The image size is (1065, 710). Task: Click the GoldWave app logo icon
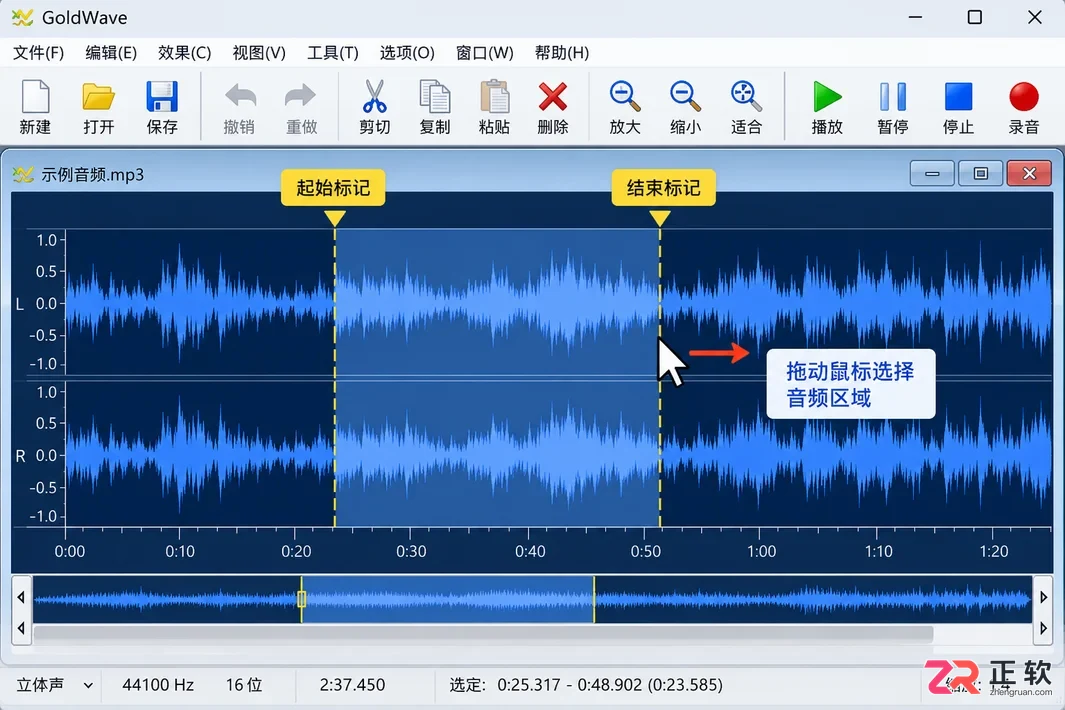[x=22, y=18]
